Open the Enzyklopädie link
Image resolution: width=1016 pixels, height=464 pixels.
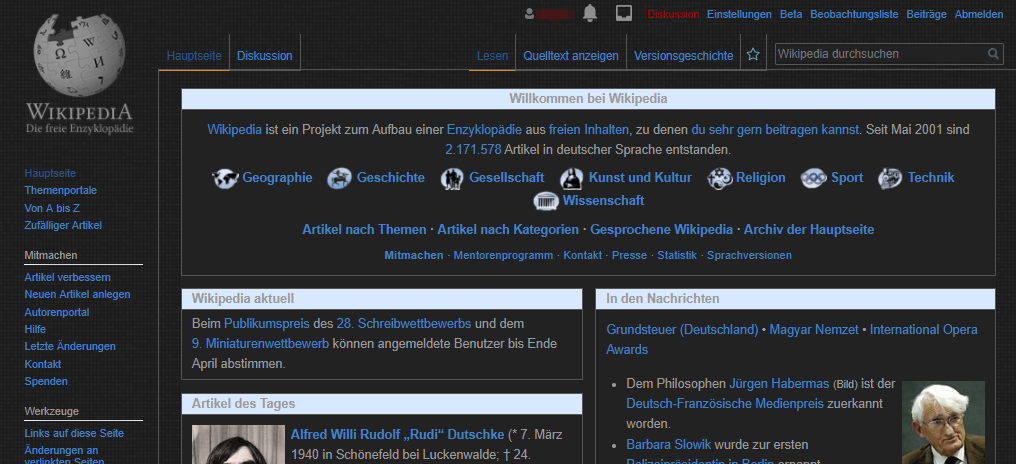tap(484, 129)
